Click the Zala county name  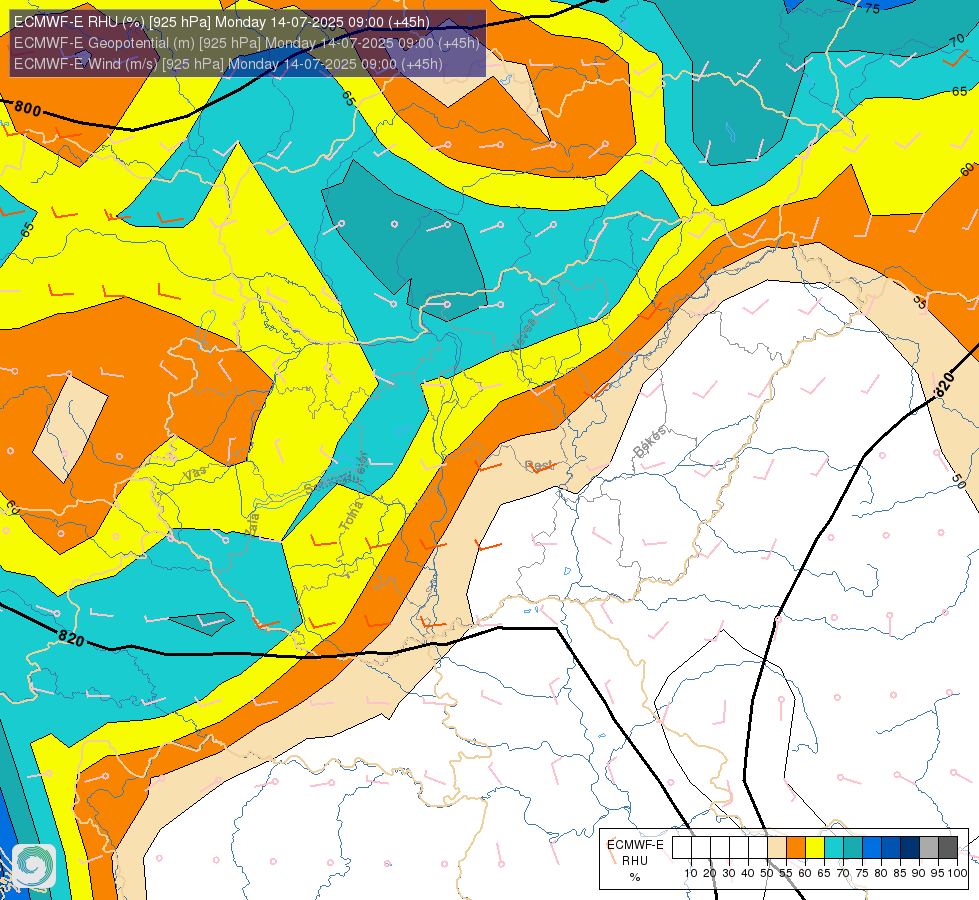click(x=253, y=523)
